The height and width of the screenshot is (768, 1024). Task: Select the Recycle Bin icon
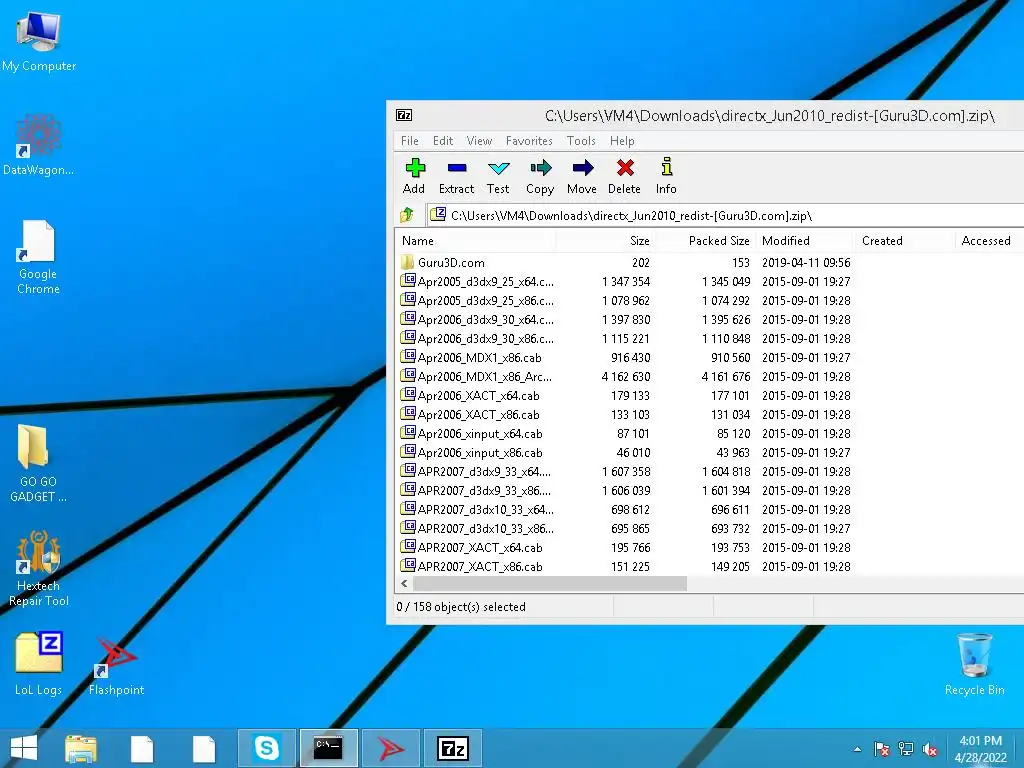coord(974,664)
